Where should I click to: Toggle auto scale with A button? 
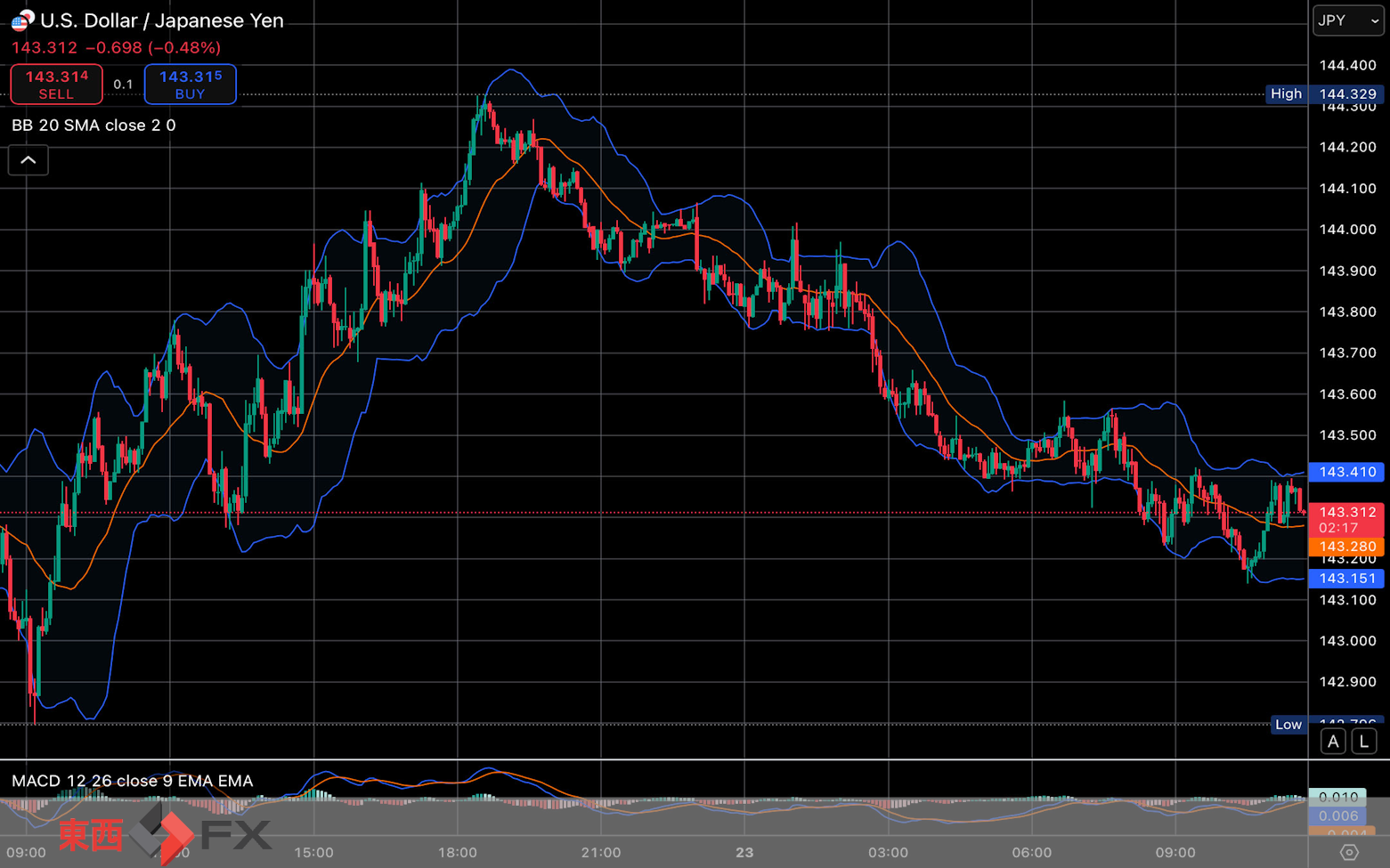[x=1333, y=742]
